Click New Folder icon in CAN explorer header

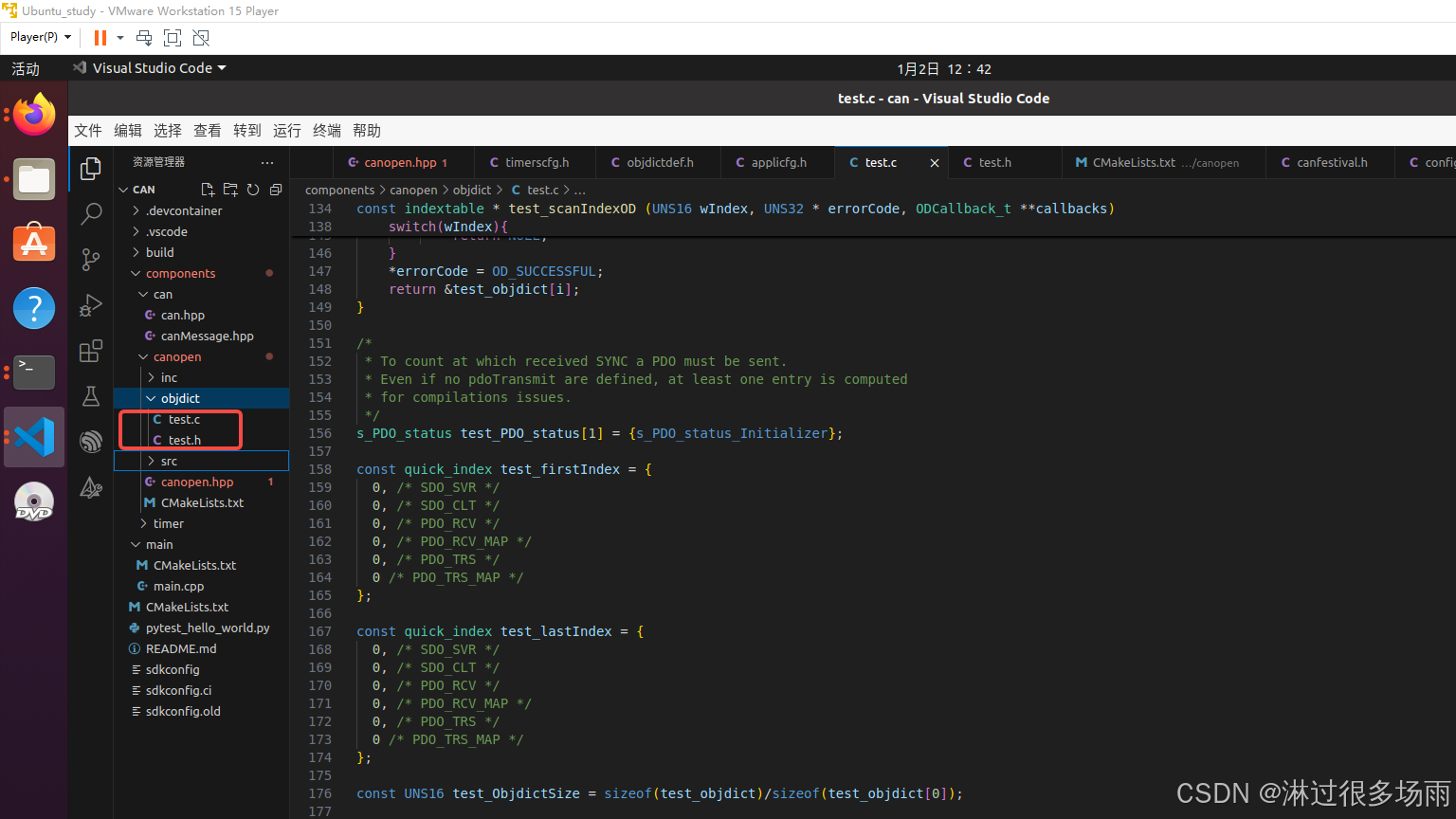point(230,190)
